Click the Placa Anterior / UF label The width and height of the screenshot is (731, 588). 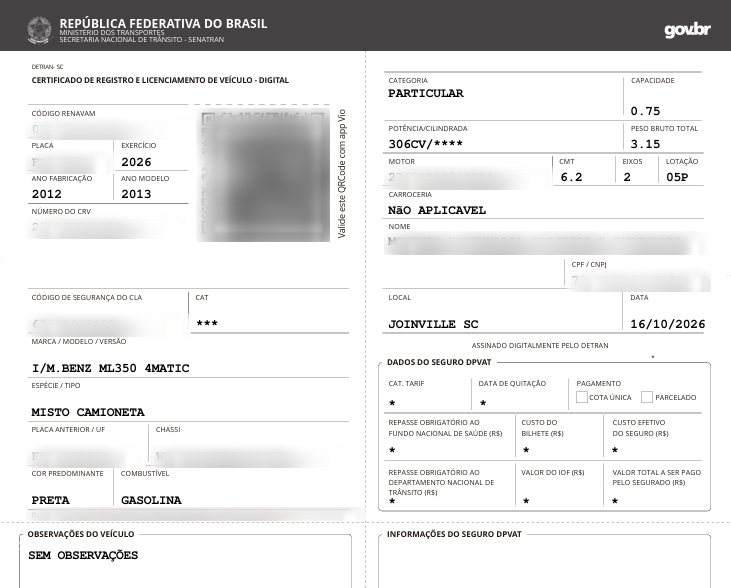(68, 429)
